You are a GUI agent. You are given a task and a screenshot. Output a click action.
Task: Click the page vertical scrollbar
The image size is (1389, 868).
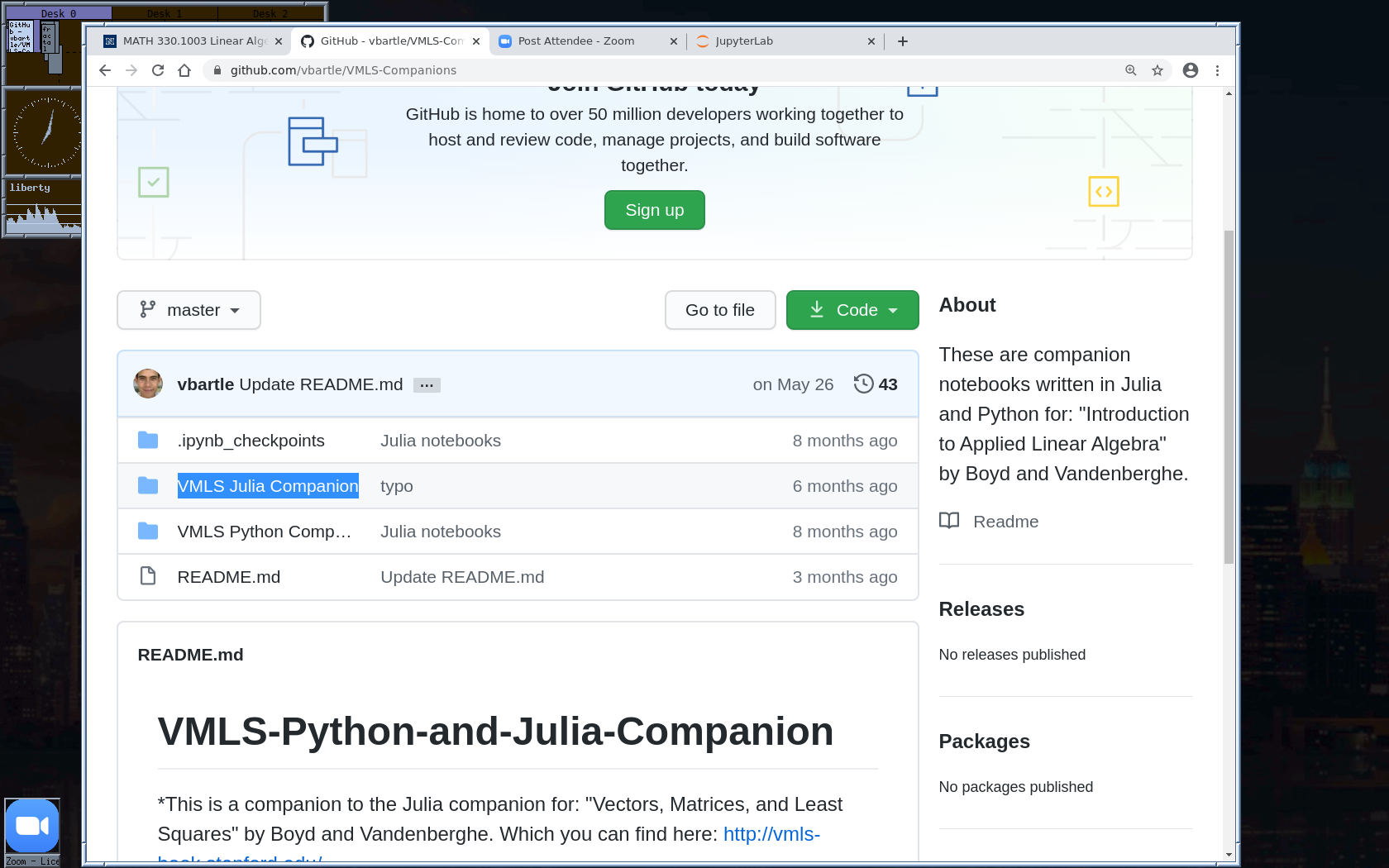pyautogui.click(x=1229, y=397)
